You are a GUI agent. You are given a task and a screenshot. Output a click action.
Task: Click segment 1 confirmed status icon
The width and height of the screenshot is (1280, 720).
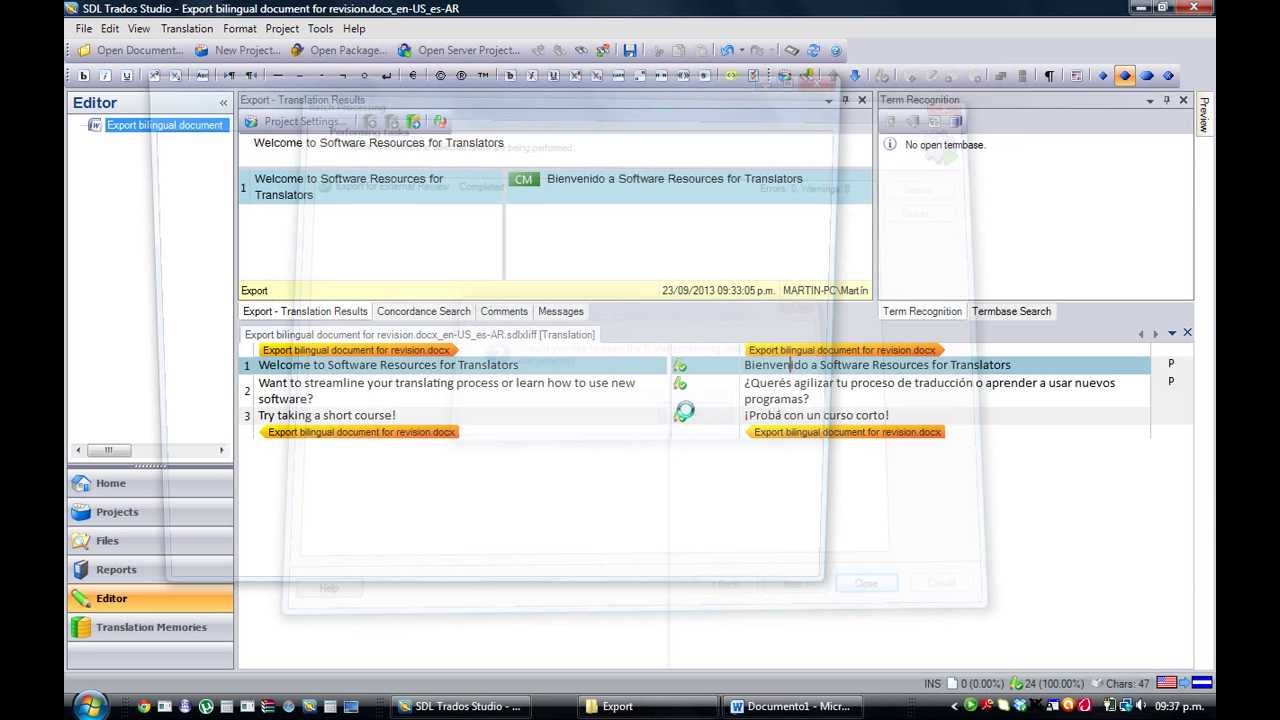(680, 366)
